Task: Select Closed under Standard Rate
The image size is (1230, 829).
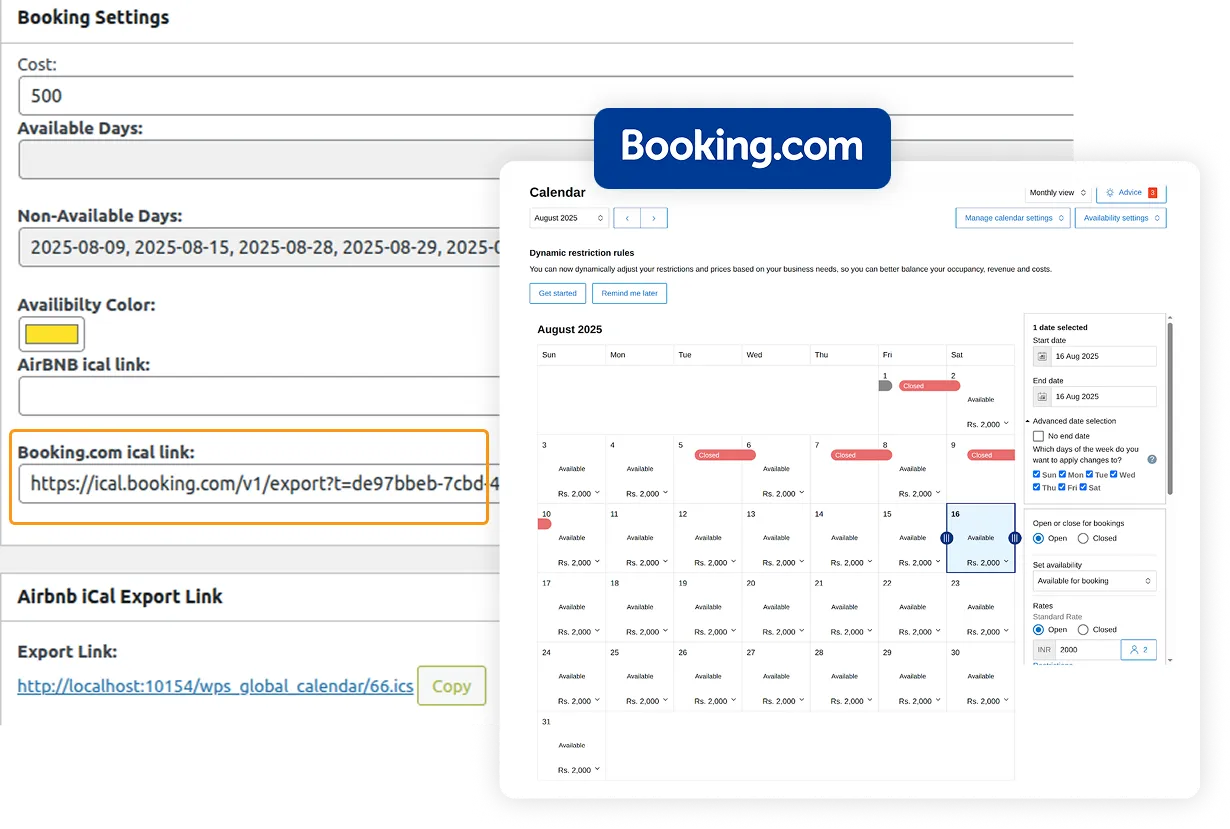Action: coord(1083,630)
